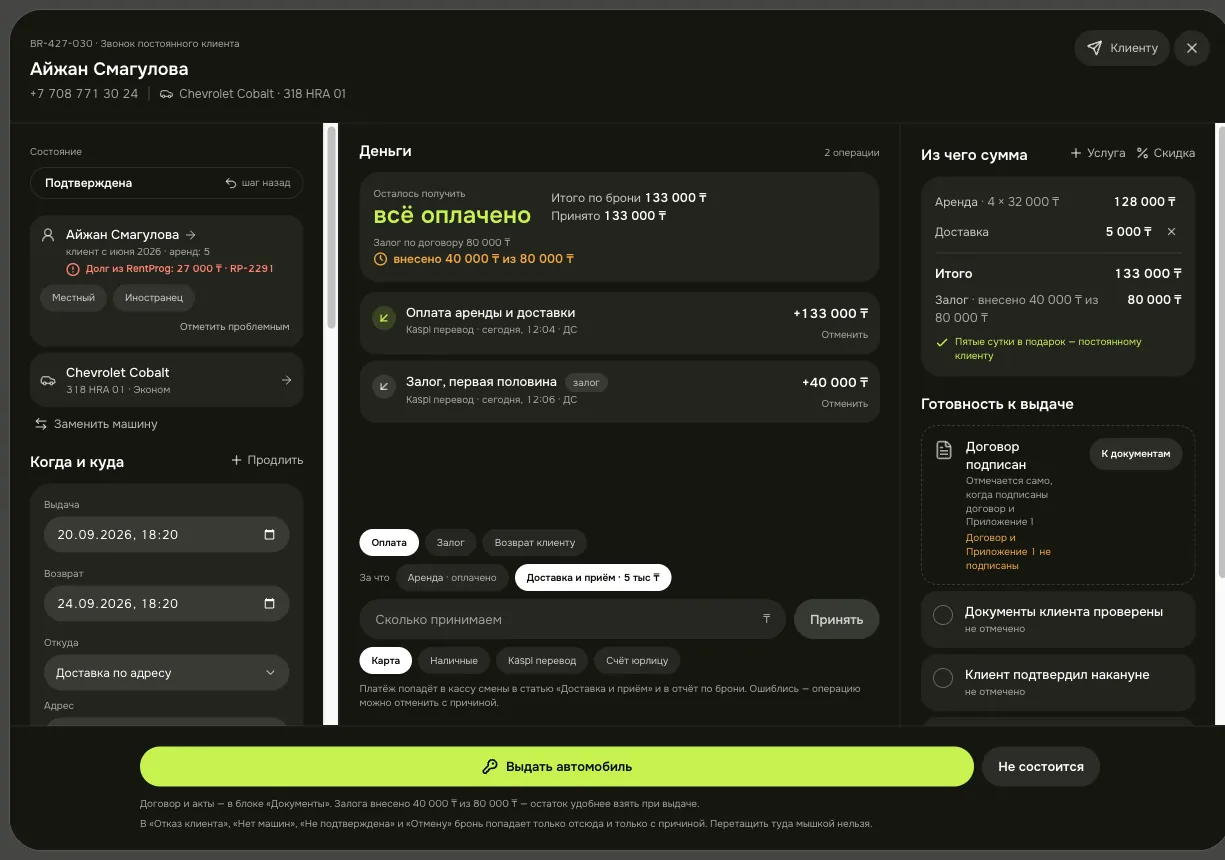Click the clock icon near внесено 40 000 ₸

pos(380,259)
